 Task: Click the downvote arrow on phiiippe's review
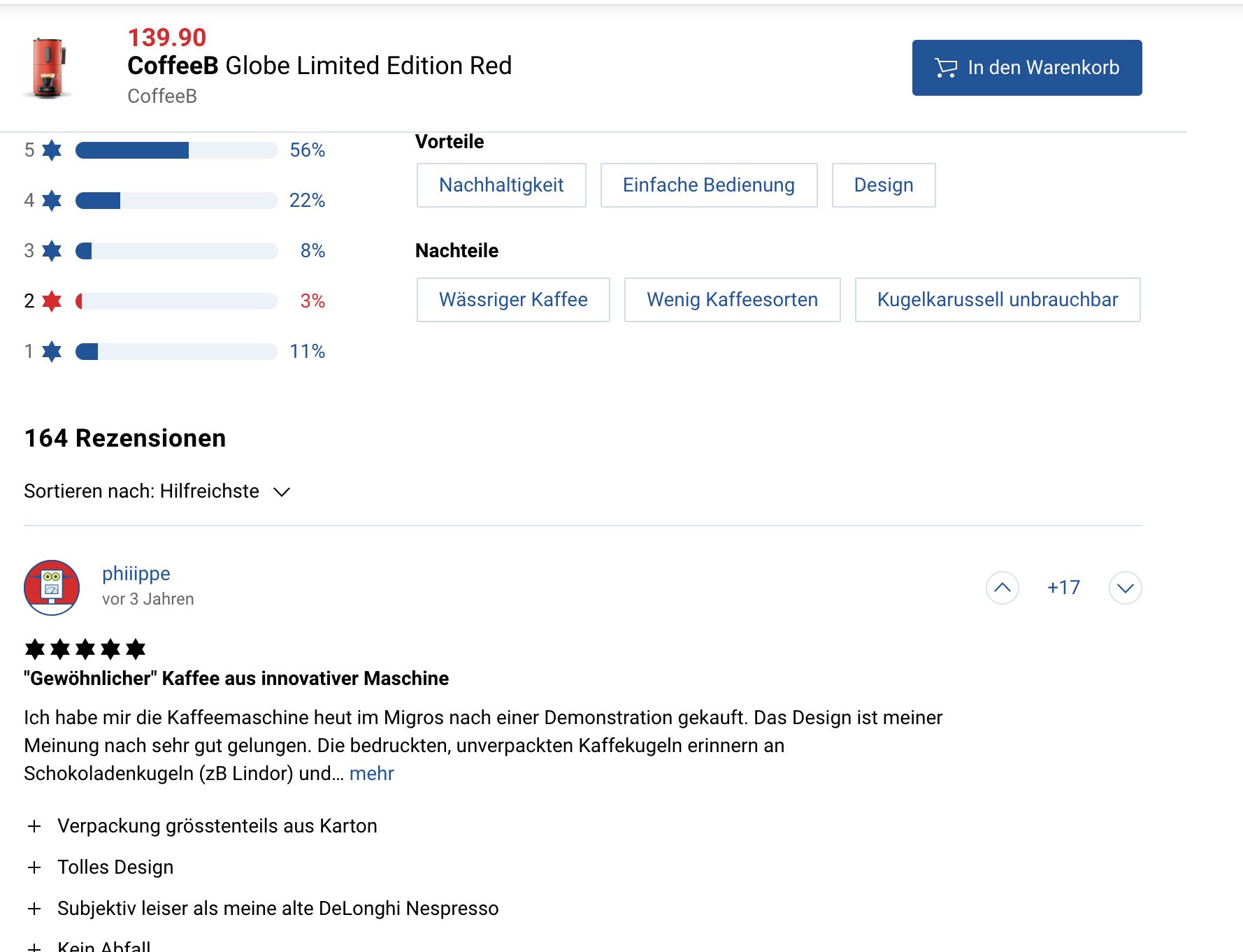pos(1125,588)
